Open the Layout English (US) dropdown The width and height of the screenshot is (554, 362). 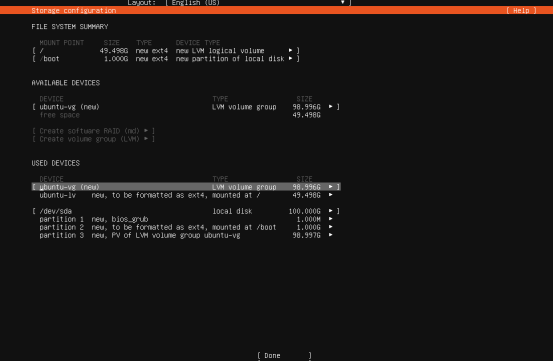click(258, 3)
